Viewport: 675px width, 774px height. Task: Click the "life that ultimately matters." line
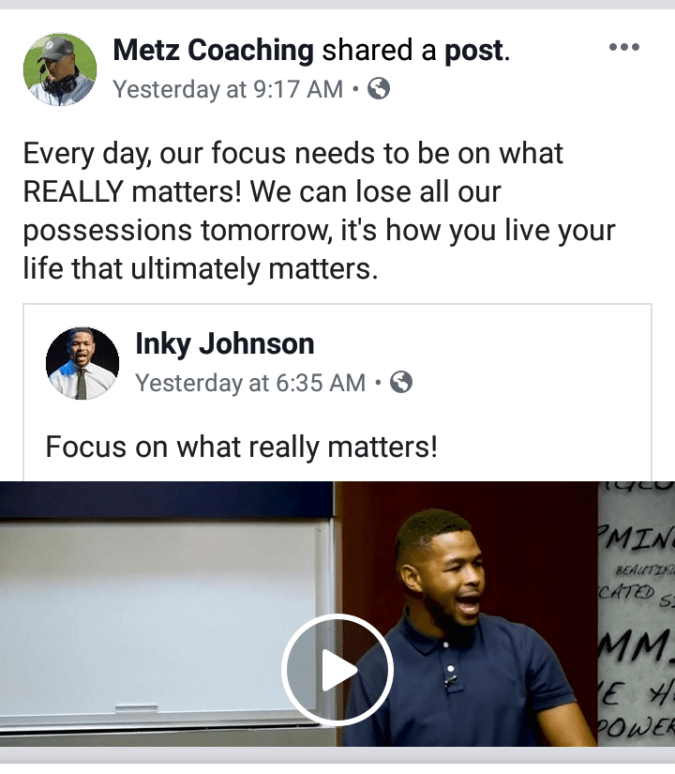click(x=200, y=269)
